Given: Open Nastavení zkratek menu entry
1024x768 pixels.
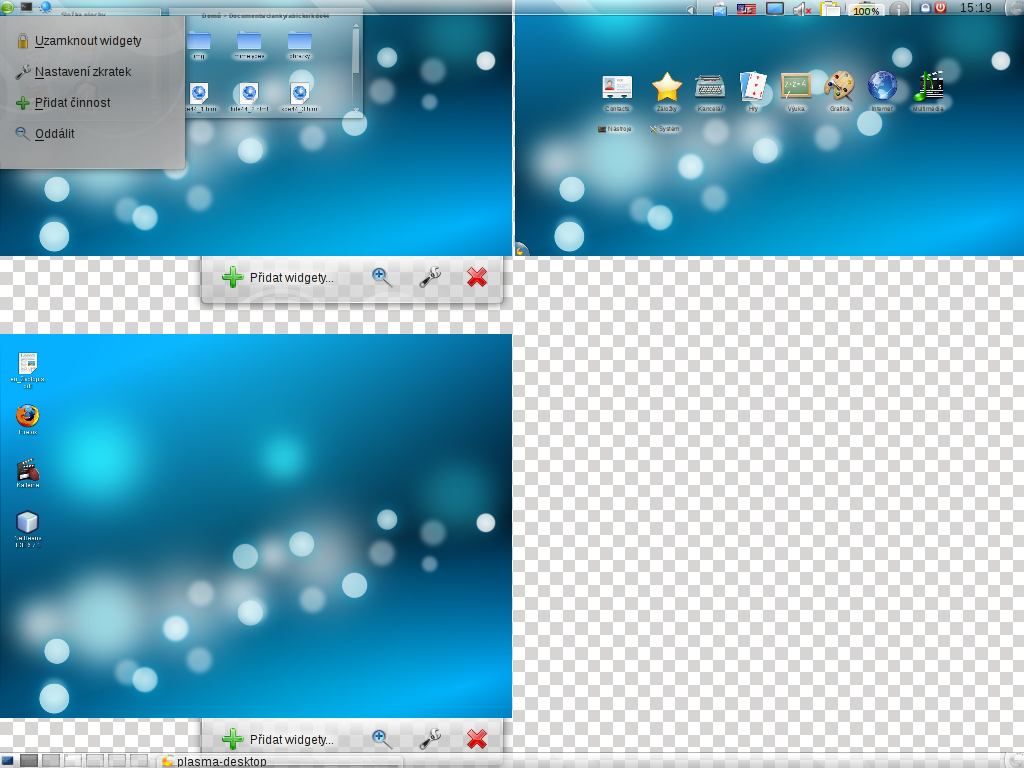Looking at the screenshot, I should tap(82, 72).
